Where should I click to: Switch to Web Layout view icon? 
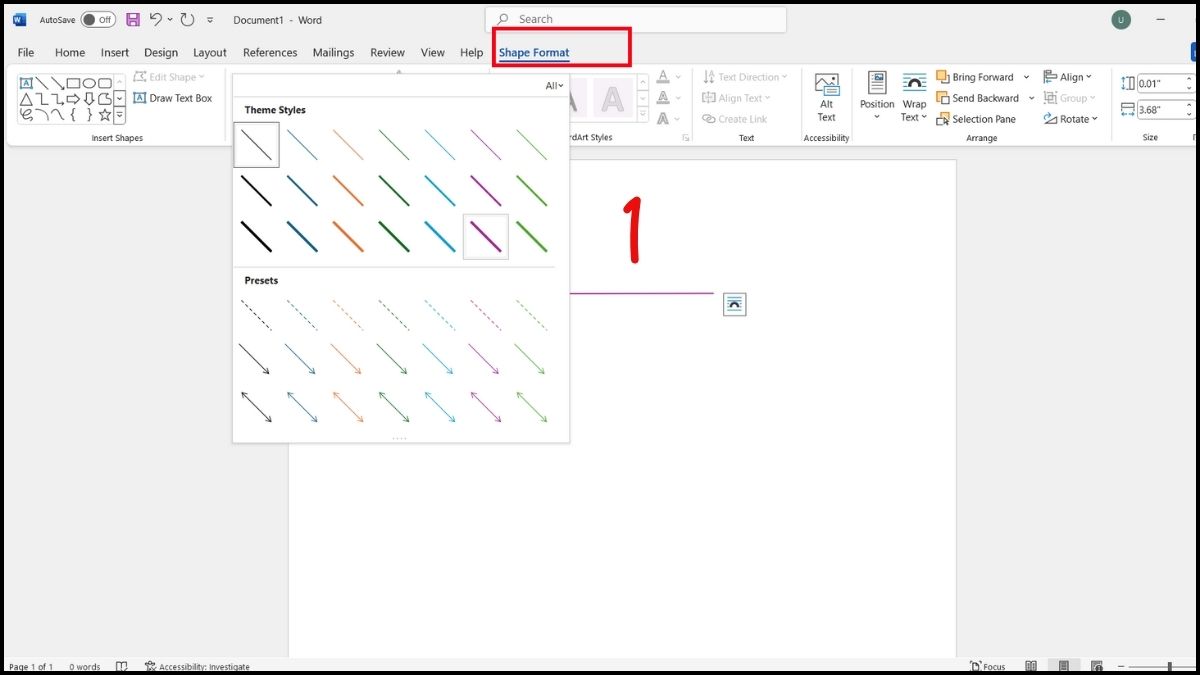click(1097, 667)
